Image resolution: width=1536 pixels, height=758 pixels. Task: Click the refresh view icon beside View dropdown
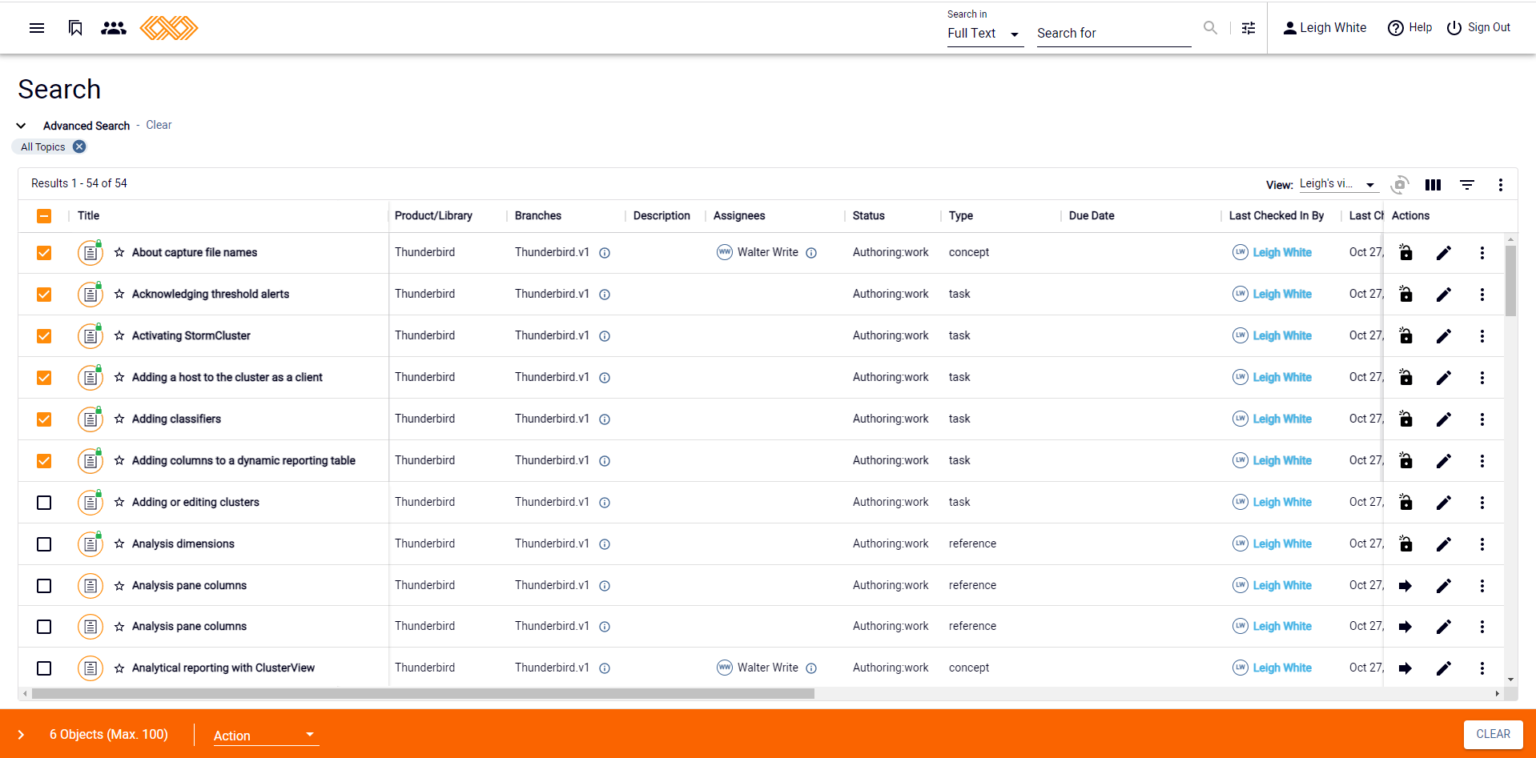coord(1400,185)
